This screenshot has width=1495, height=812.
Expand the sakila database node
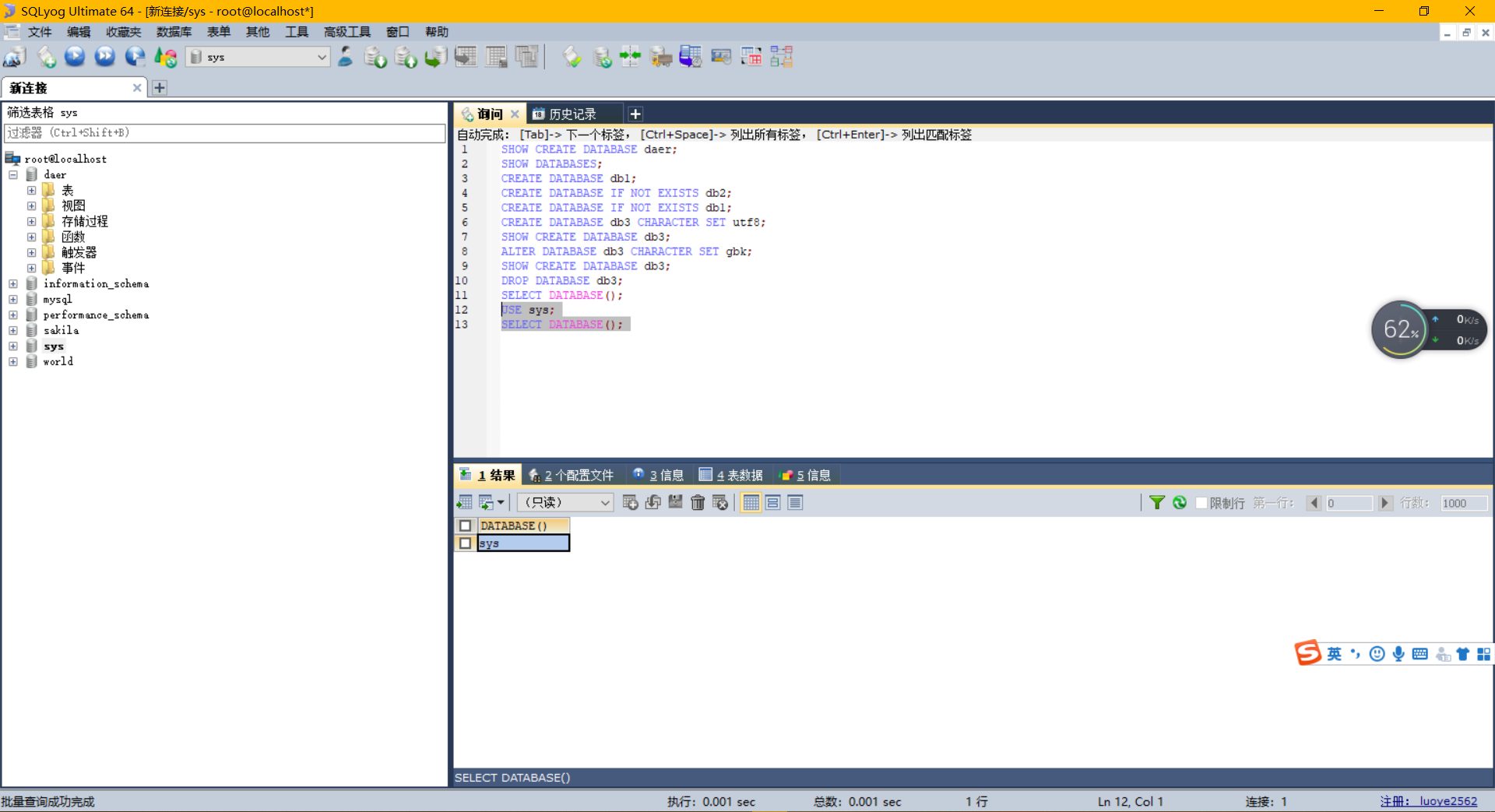coord(13,331)
